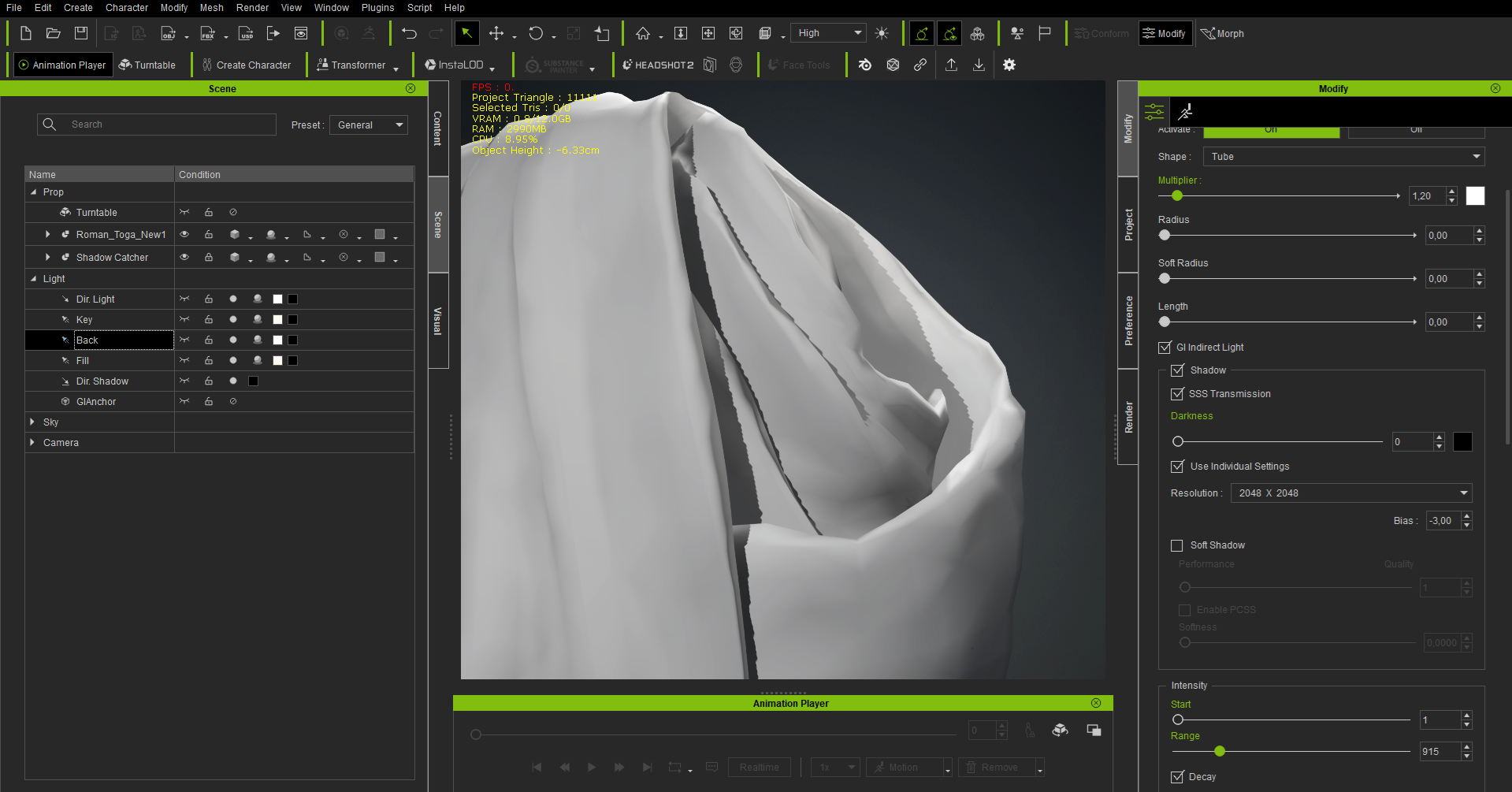This screenshot has height=792, width=1512.
Task: Click the Export FBX icon
Action: [208, 33]
